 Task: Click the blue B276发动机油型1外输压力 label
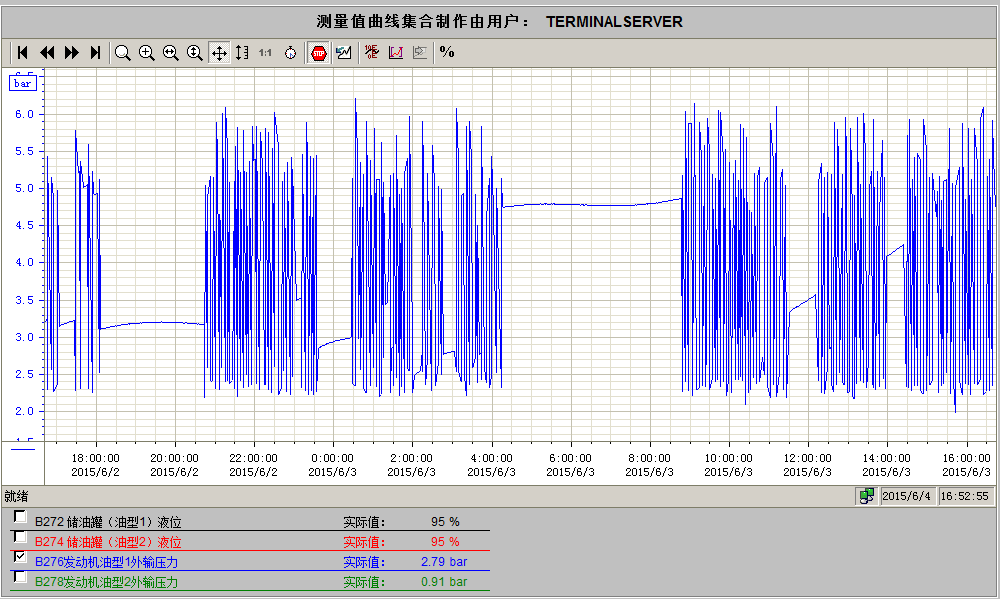[x=106, y=562]
